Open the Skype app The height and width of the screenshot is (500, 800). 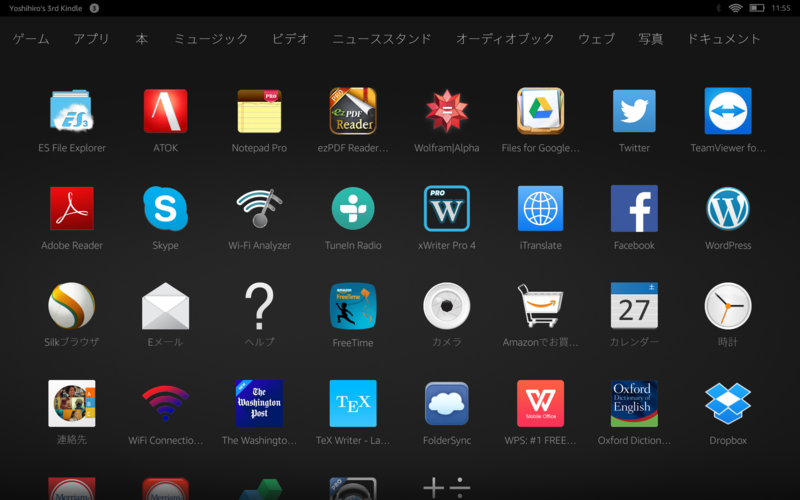click(165, 208)
